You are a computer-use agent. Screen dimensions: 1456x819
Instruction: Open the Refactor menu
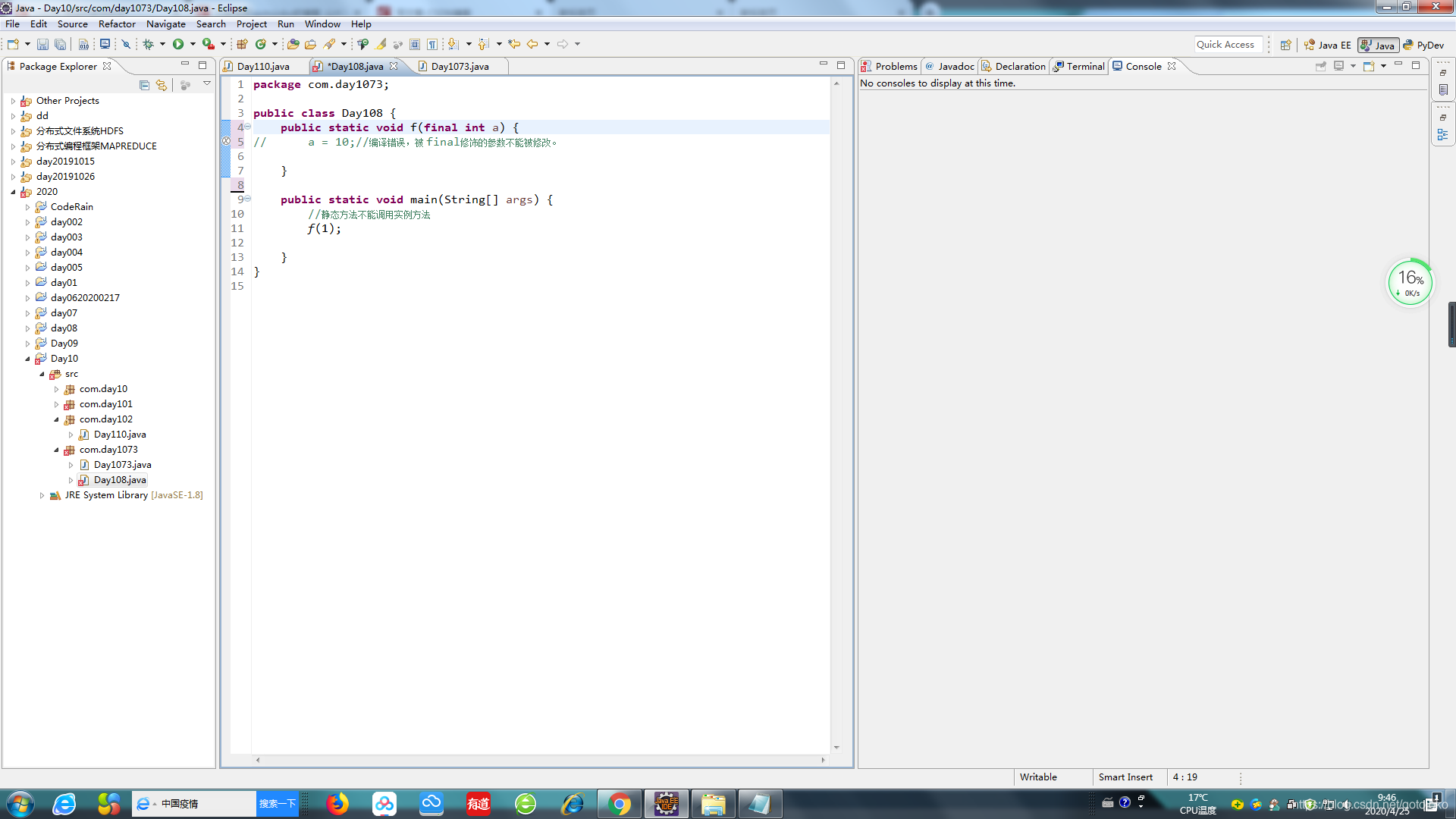tap(117, 24)
